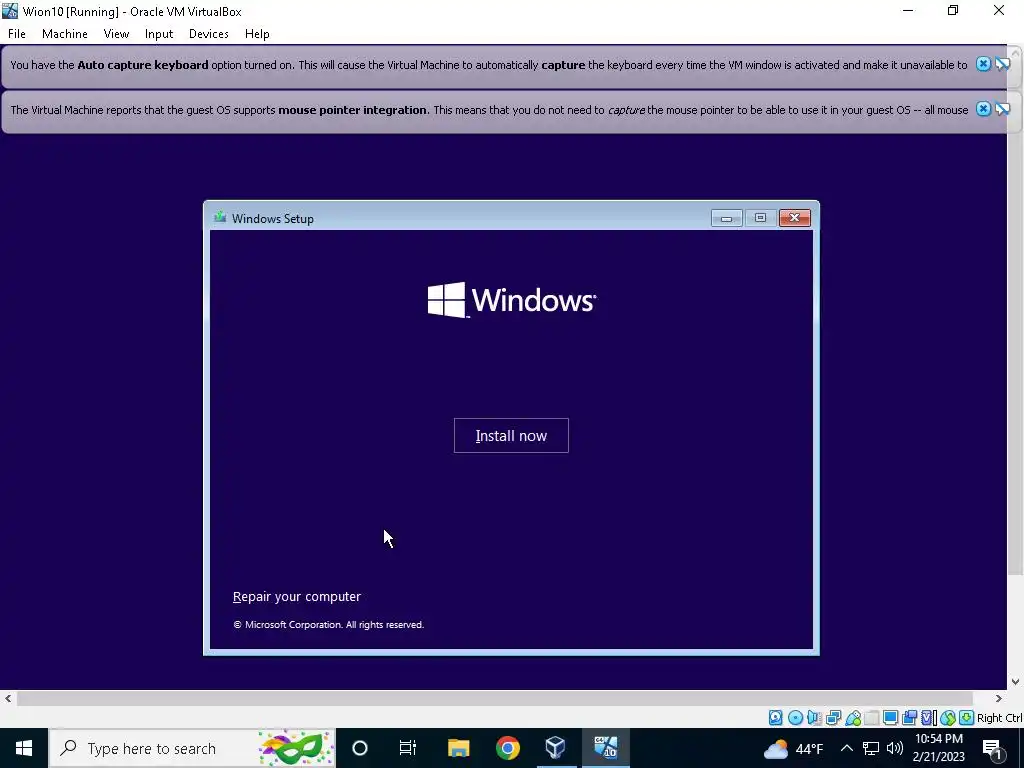Image resolution: width=1024 pixels, height=768 pixels.
Task: Open the Action Center notifications
Action: 993,748
